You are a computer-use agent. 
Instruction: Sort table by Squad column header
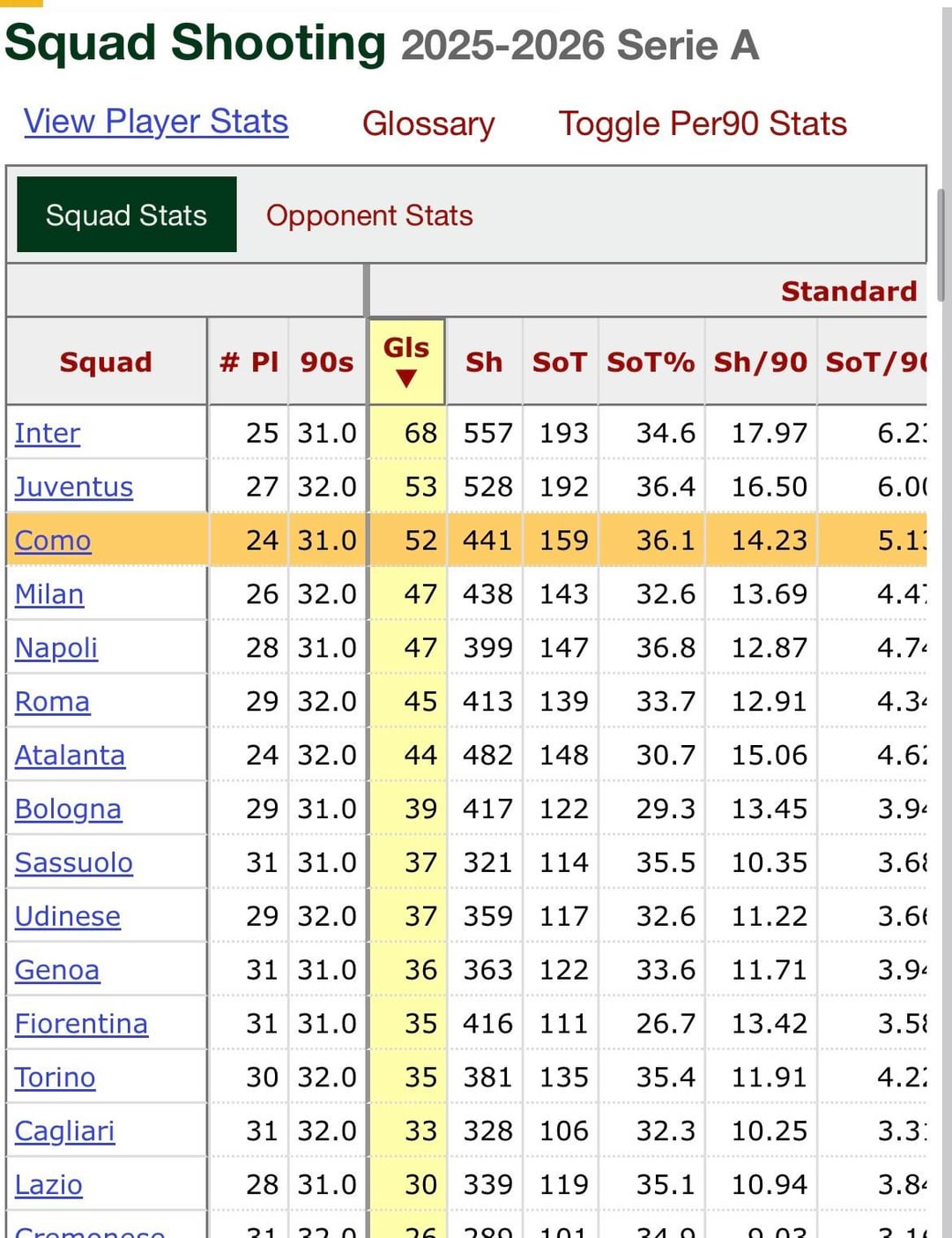tap(106, 362)
